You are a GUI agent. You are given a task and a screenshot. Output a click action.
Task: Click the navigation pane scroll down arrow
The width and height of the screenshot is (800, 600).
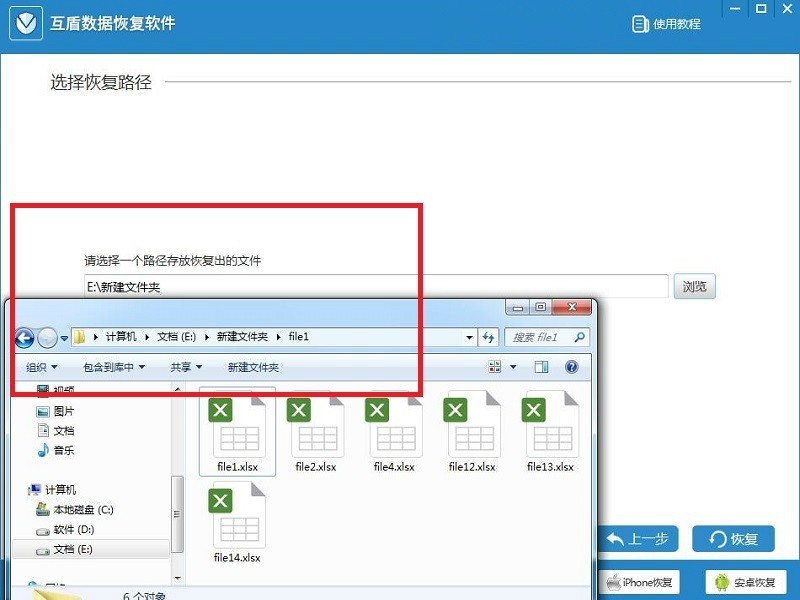point(178,578)
